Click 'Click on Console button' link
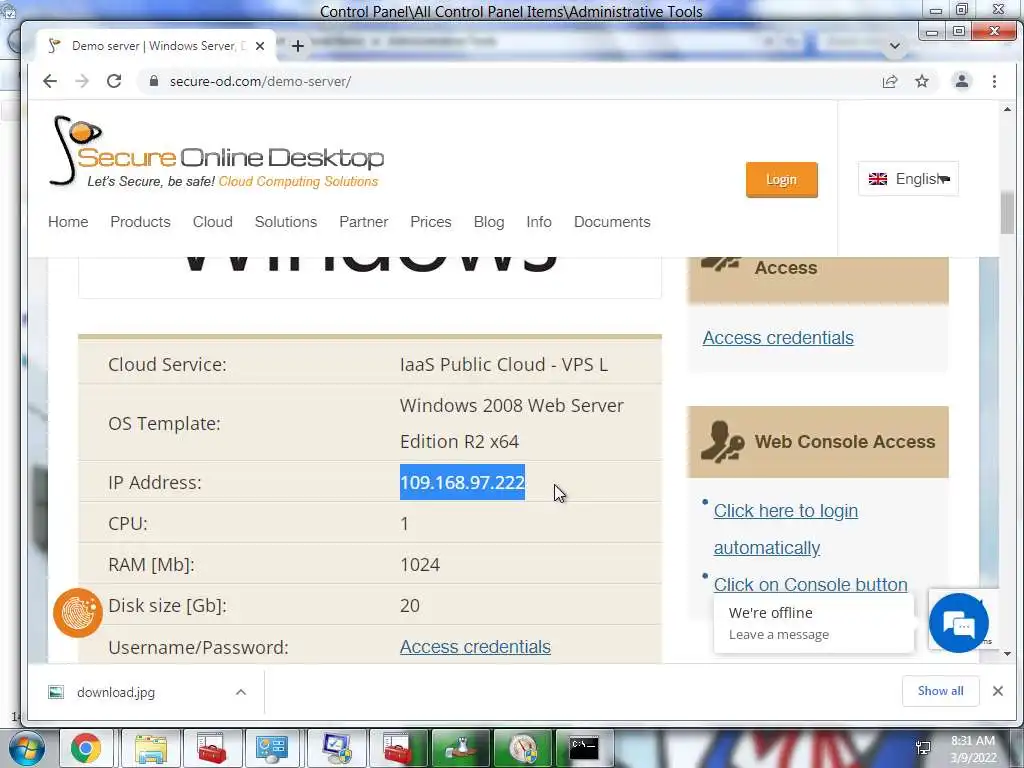The height and width of the screenshot is (768, 1024). coord(810,584)
